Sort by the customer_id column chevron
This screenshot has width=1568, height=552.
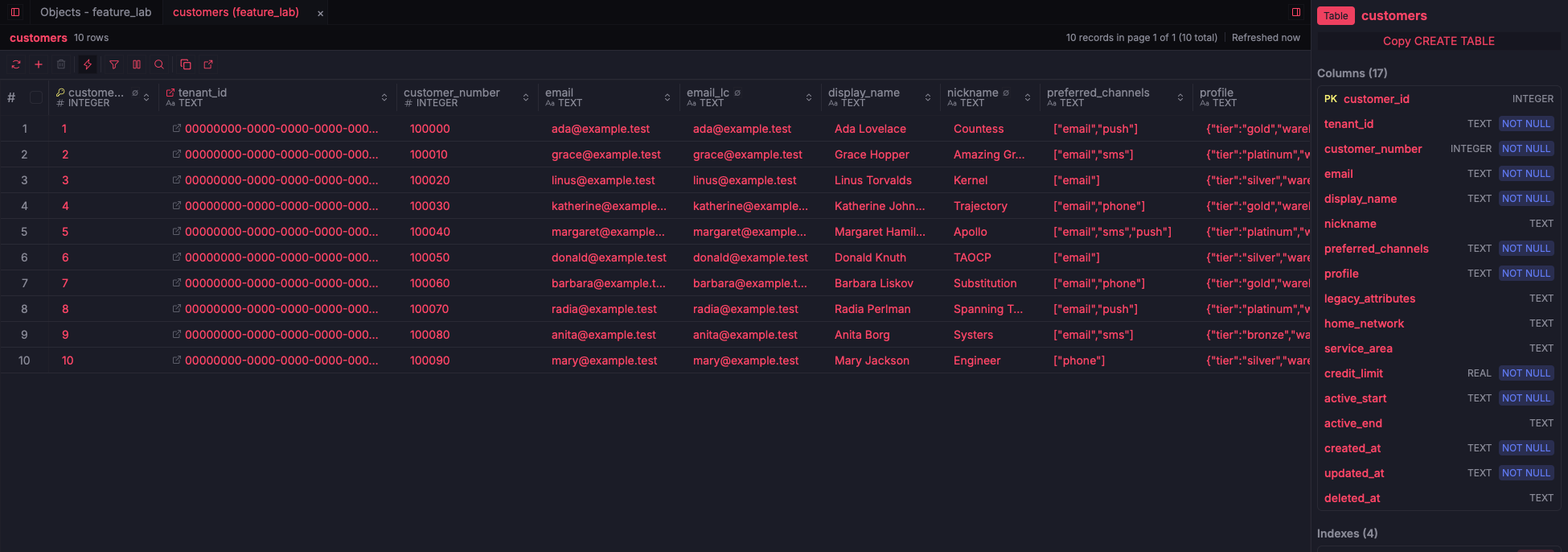pyautogui.click(x=146, y=97)
